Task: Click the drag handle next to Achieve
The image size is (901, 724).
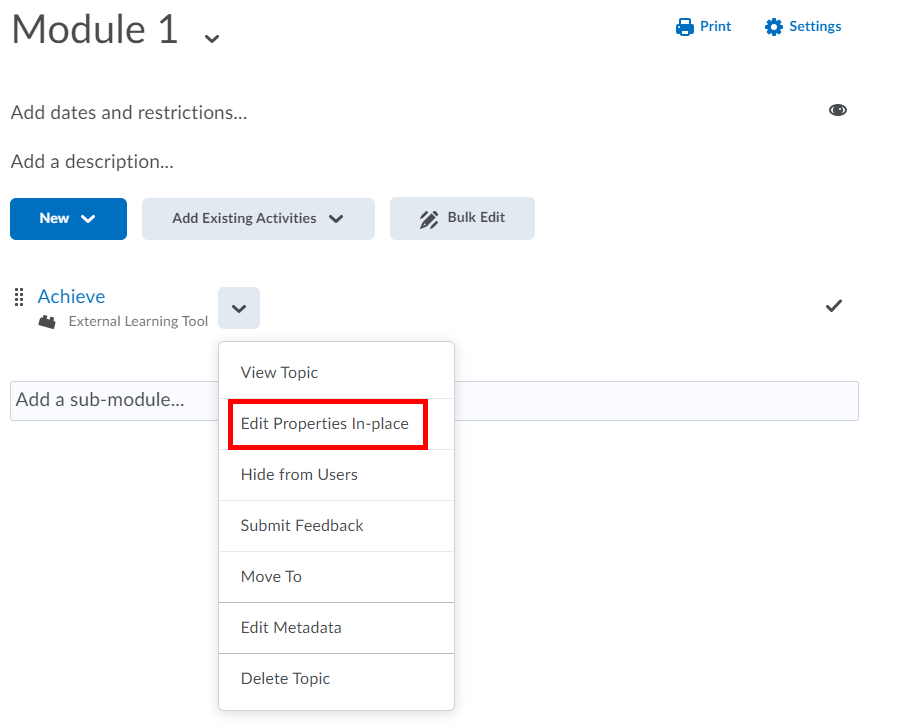Action: coord(18,296)
